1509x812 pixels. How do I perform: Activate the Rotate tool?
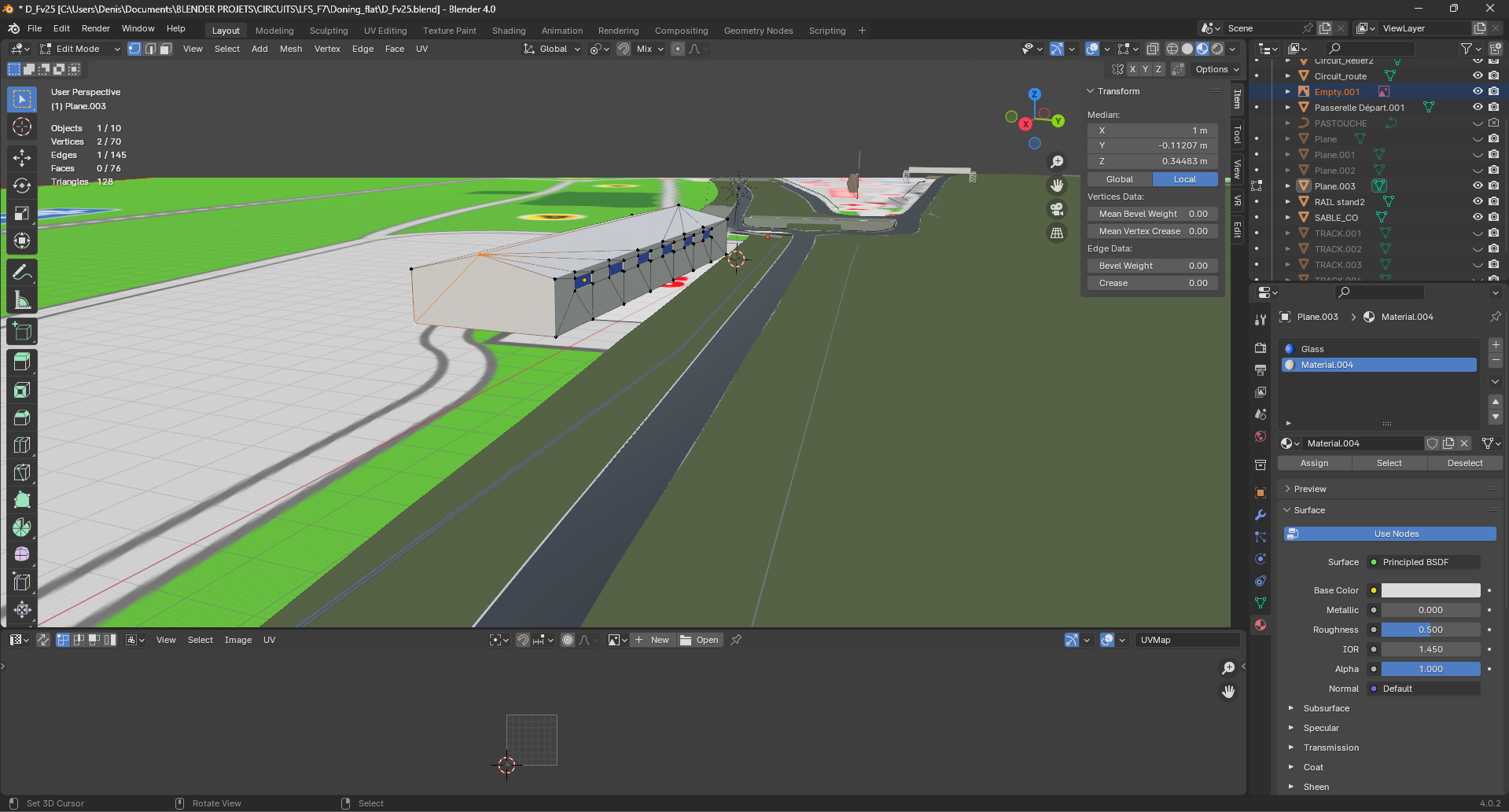tap(22, 186)
